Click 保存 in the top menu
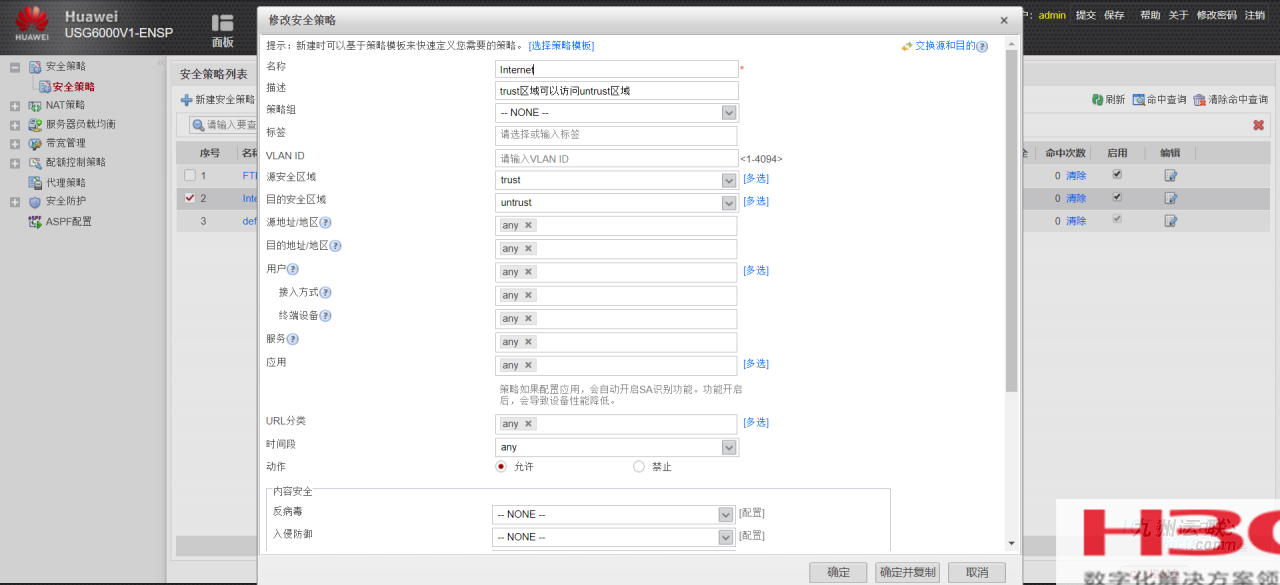Viewport: 1280px width, 585px height. tap(1114, 15)
